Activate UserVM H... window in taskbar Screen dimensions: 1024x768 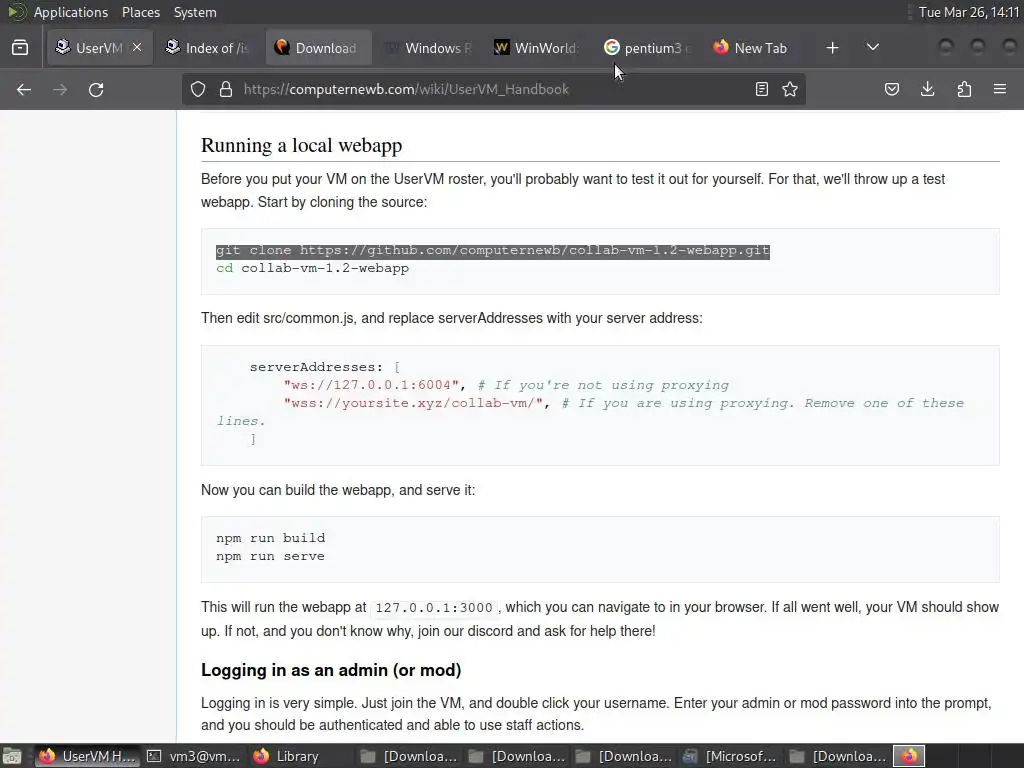pyautogui.click(x=87, y=756)
